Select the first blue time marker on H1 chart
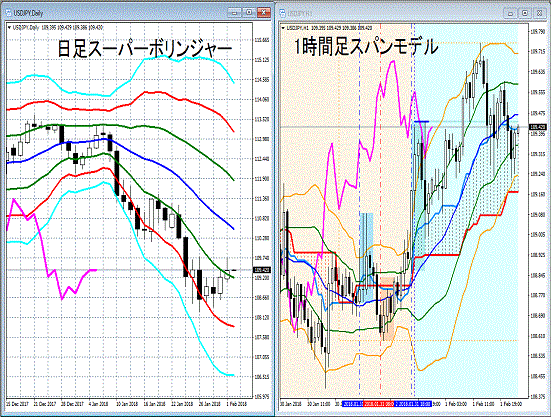 coord(352,404)
